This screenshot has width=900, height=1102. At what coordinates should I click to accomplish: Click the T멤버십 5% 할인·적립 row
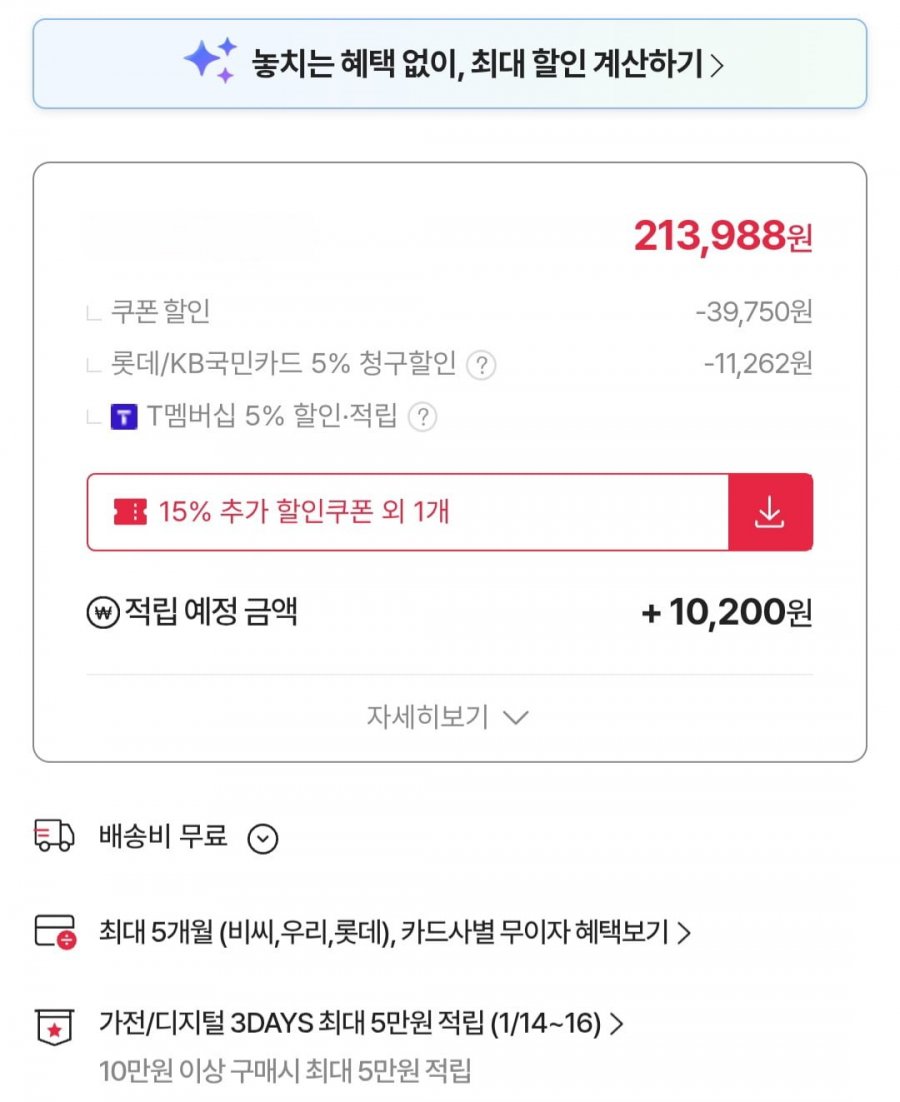pyautogui.click(x=272, y=417)
